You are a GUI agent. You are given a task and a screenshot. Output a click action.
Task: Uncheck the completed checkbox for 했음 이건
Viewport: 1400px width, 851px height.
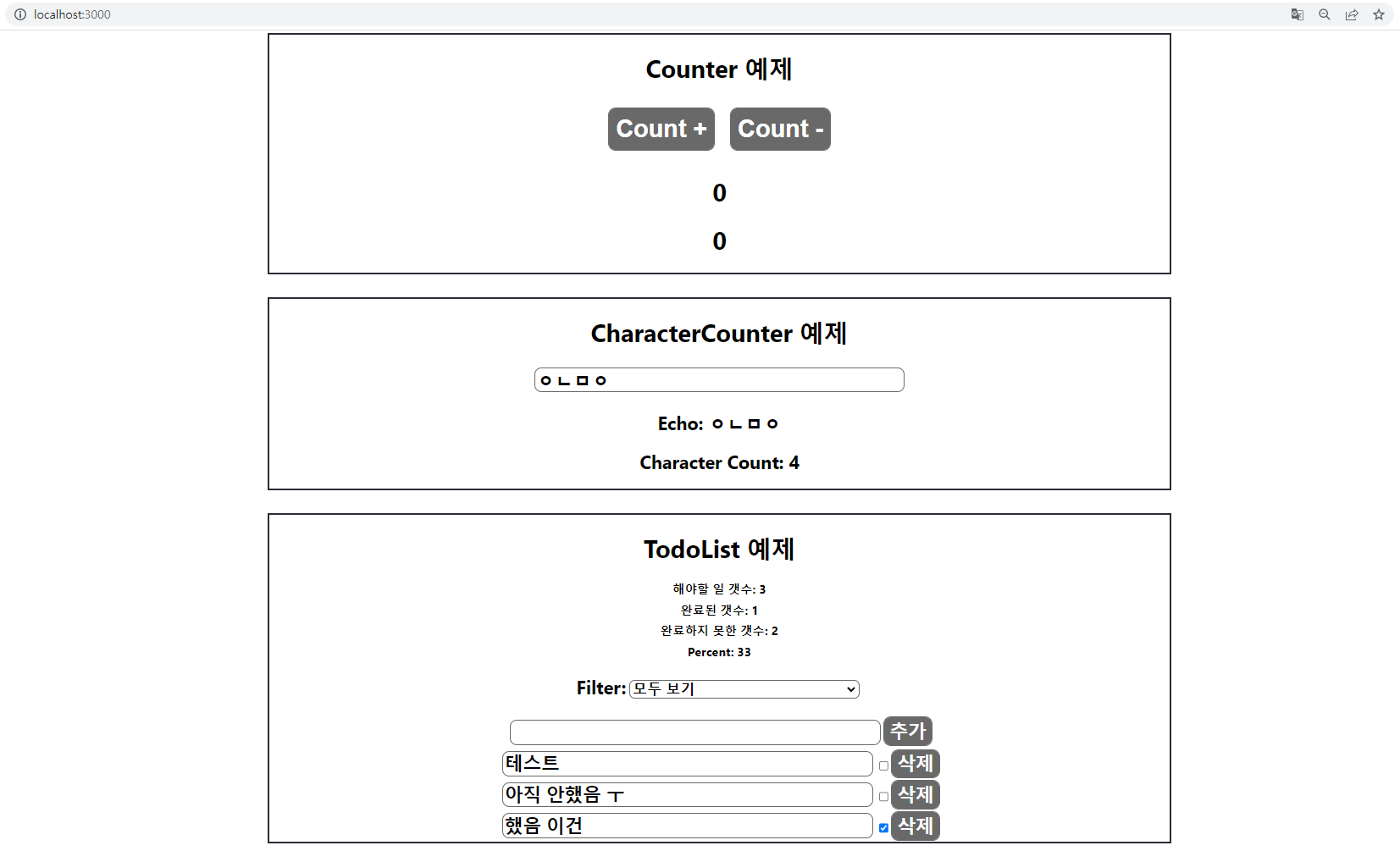(883, 827)
